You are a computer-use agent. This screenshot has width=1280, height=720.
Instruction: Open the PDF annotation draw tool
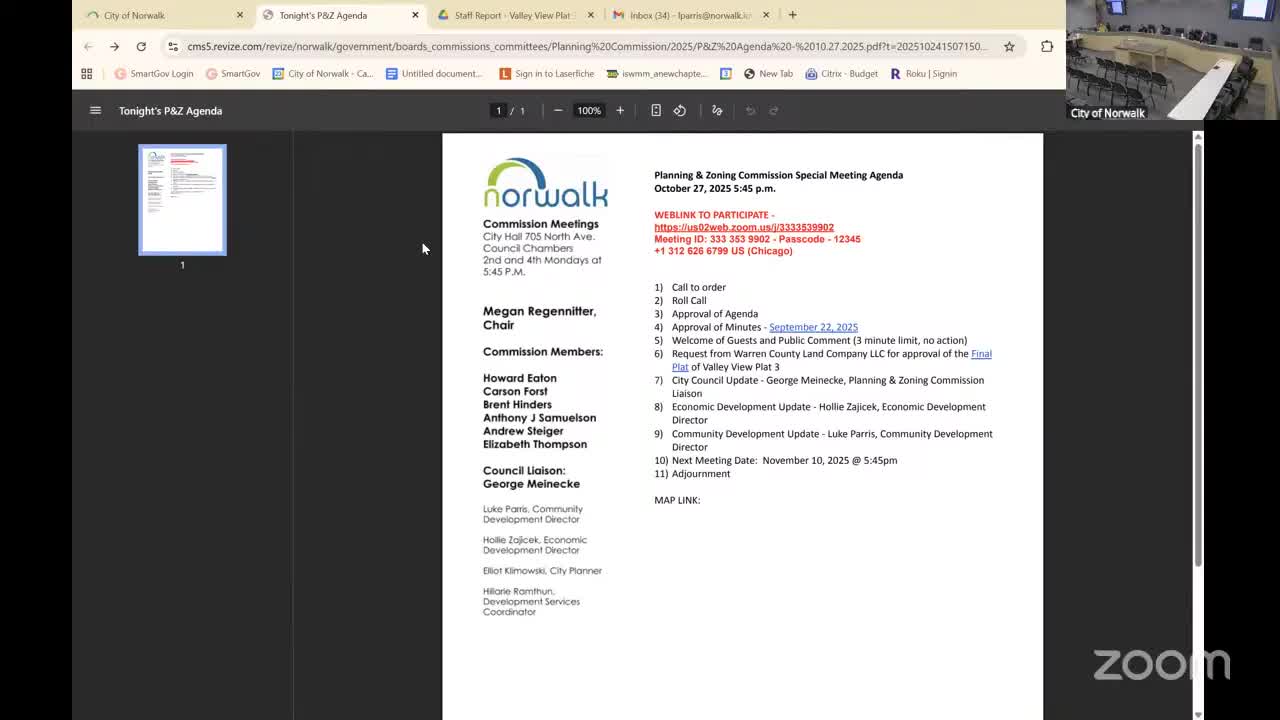click(717, 110)
